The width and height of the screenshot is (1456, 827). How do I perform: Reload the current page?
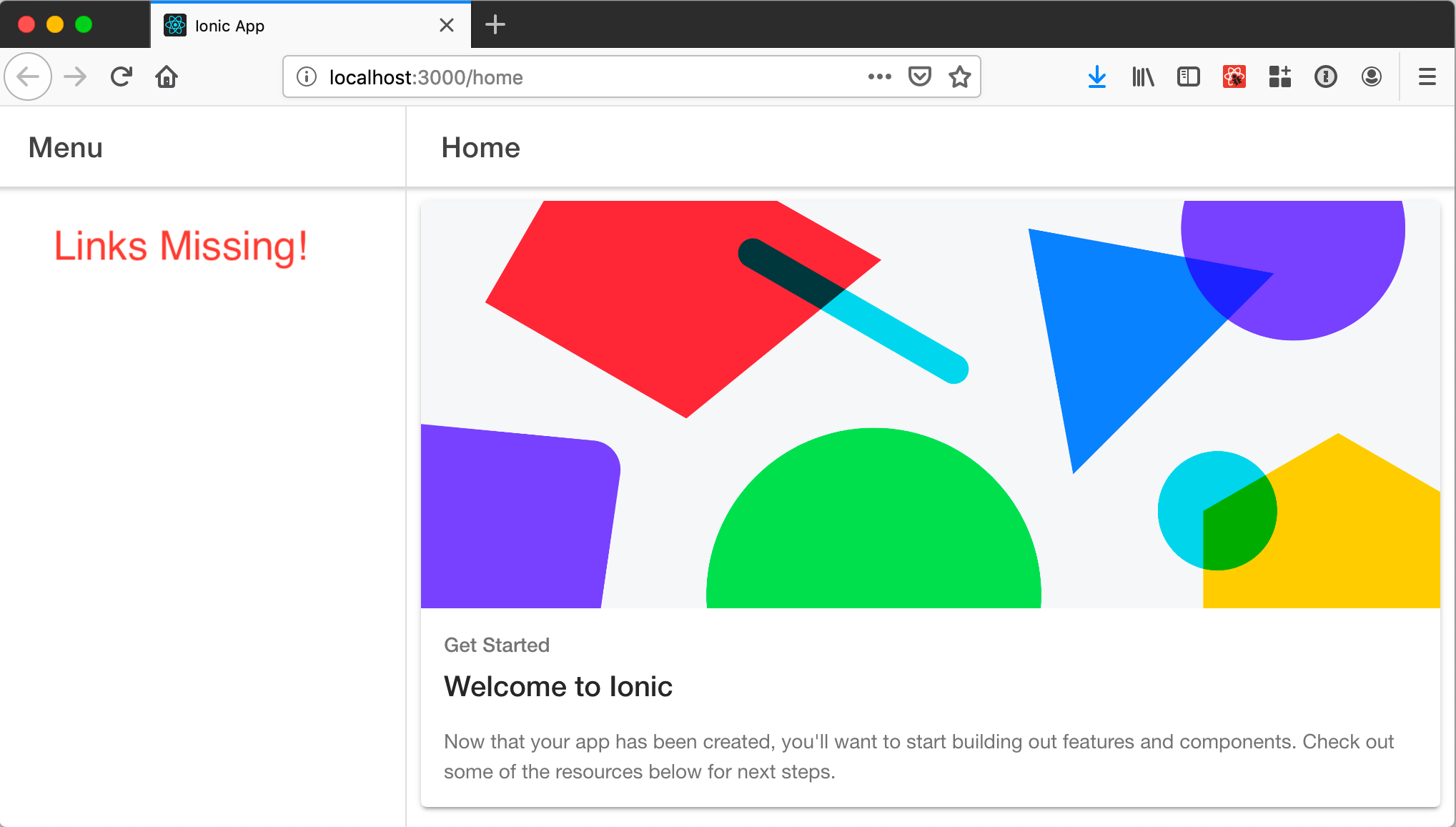coord(121,76)
